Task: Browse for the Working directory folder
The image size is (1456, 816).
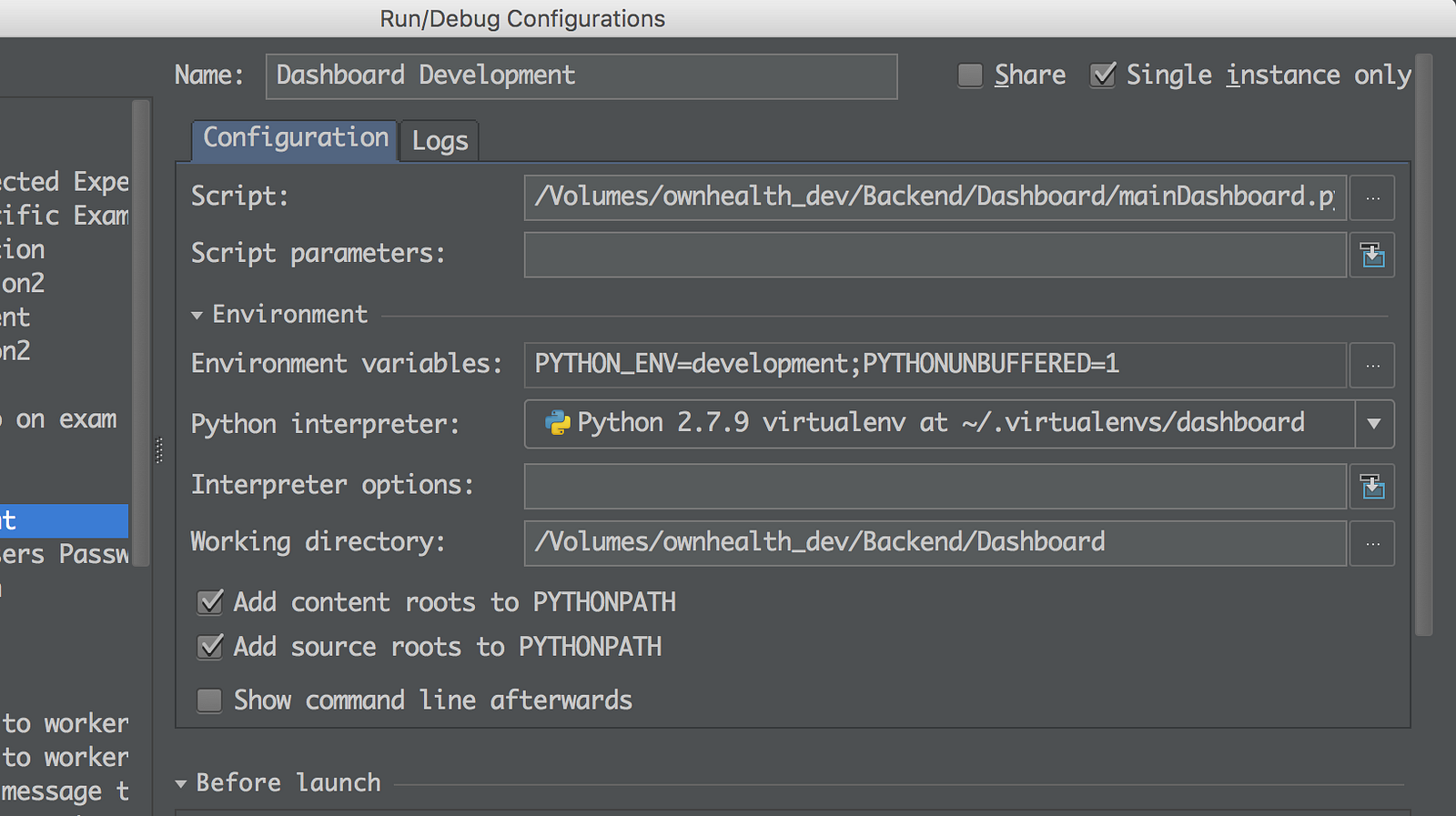Action: click(x=1372, y=544)
